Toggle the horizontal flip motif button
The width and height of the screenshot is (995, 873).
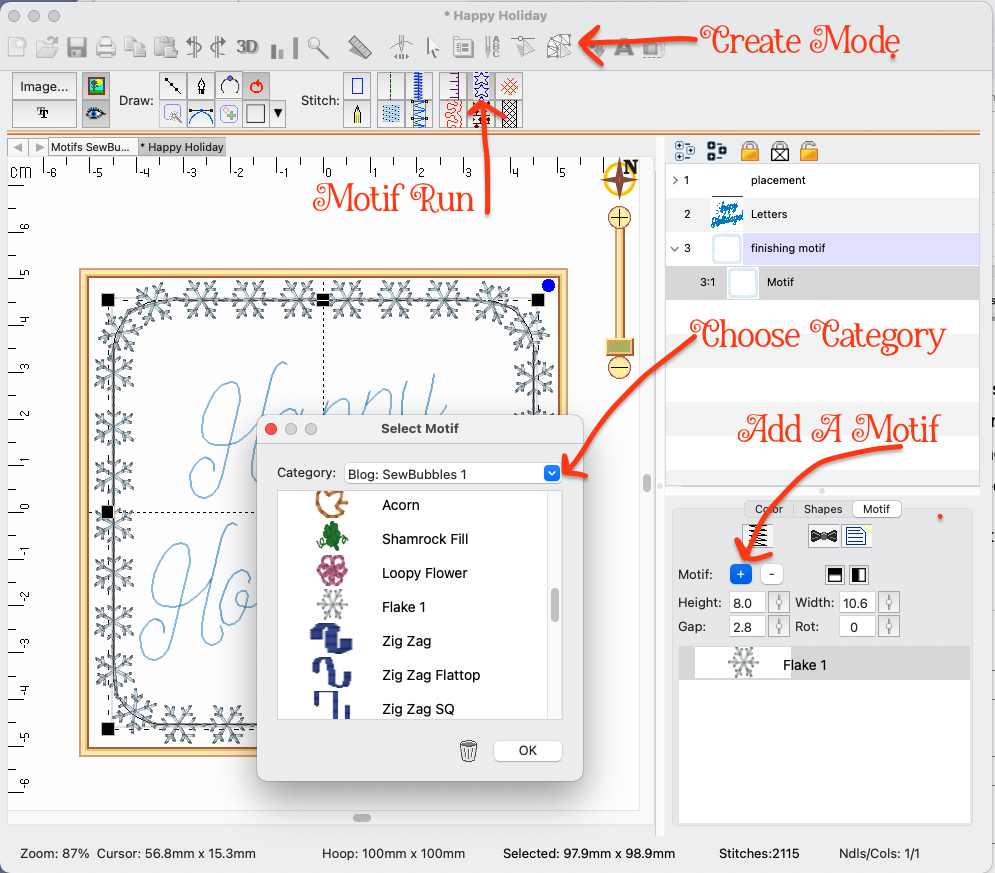coord(860,574)
